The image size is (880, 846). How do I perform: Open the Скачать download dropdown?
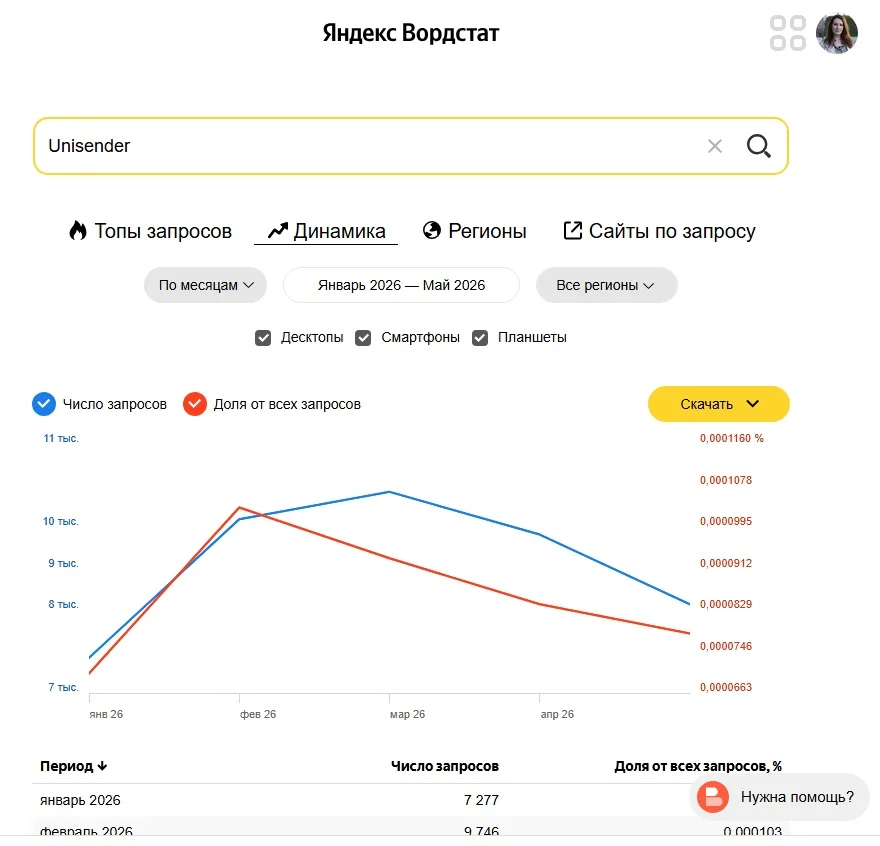coord(718,404)
